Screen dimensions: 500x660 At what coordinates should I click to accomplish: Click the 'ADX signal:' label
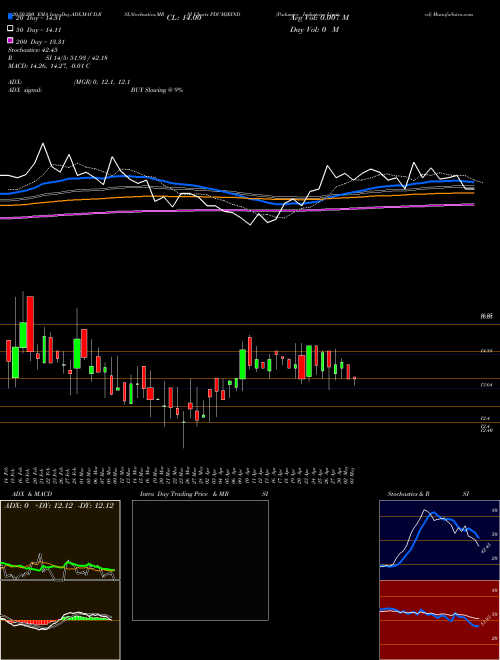[x=25, y=90]
